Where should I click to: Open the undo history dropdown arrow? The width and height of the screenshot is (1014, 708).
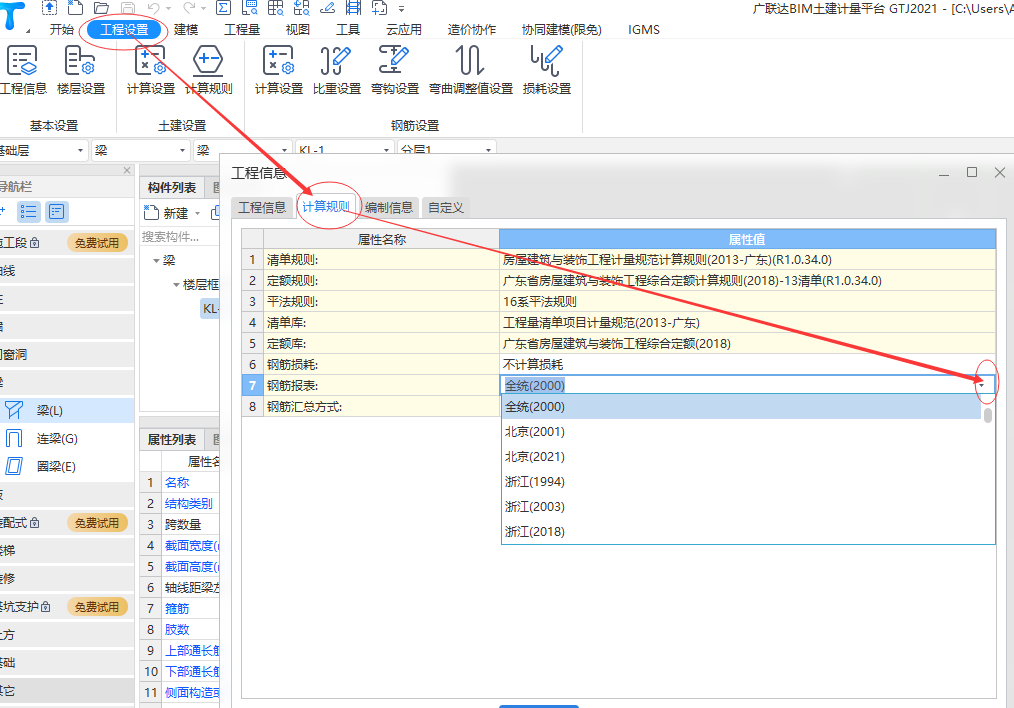tap(169, 8)
